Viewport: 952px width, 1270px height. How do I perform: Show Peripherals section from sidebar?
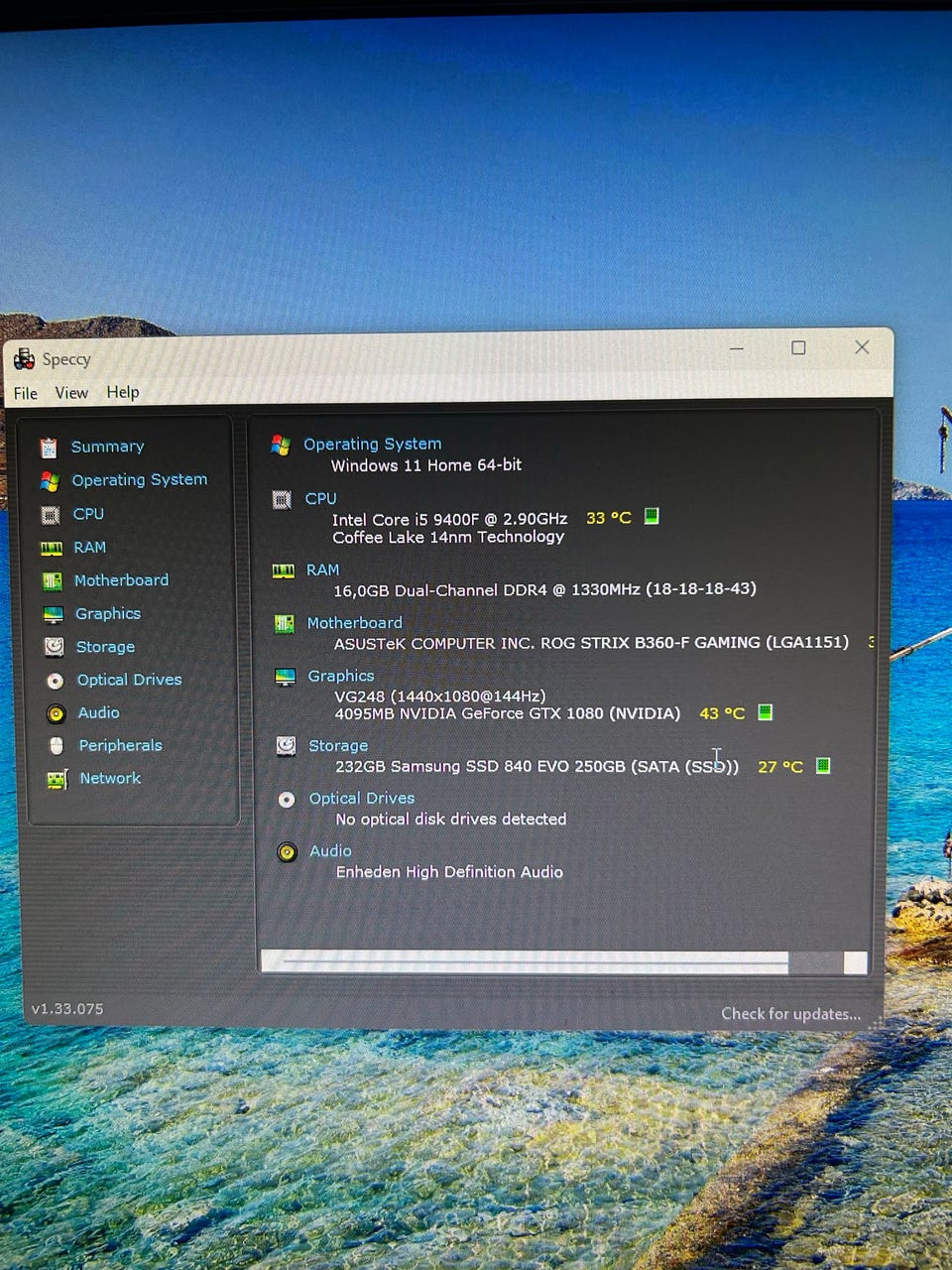point(120,745)
